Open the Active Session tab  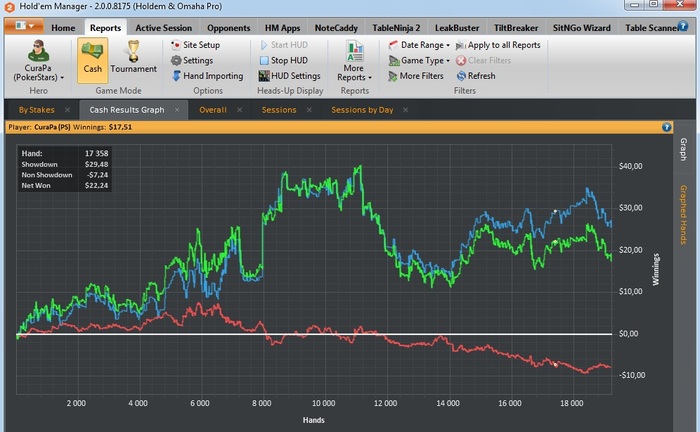pos(163,28)
